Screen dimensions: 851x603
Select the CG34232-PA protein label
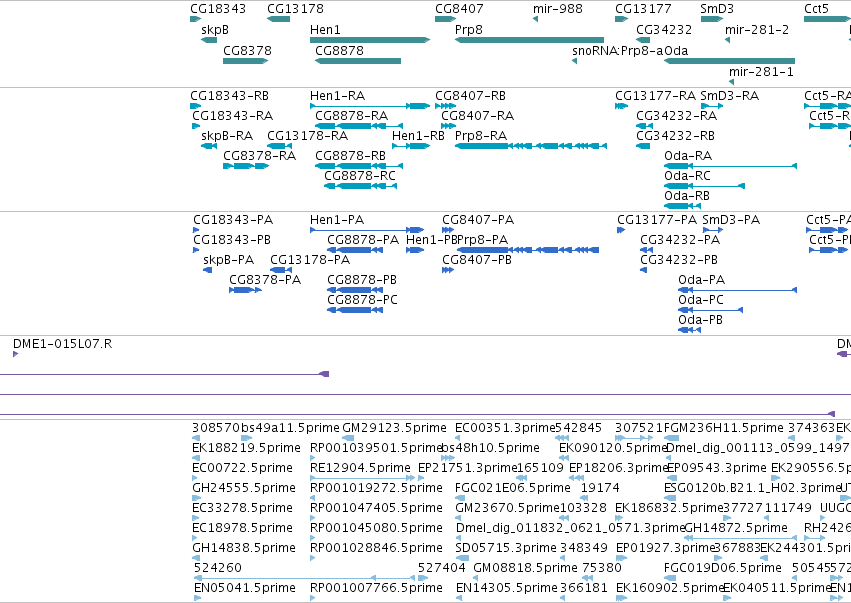680,240
